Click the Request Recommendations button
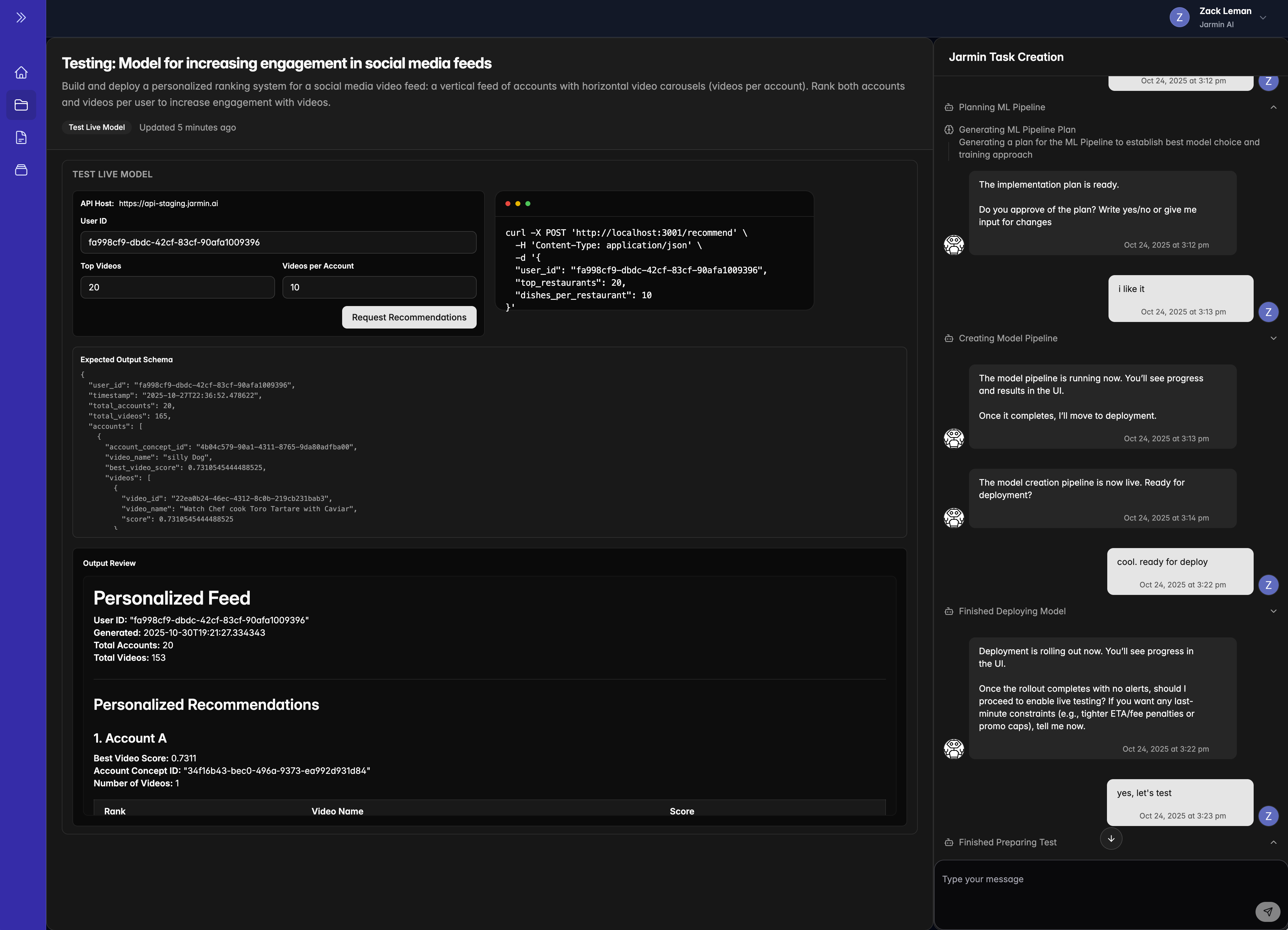Image resolution: width=1288 pixels, height=930 pixels. pyautogui.click(x=409, y=317)
